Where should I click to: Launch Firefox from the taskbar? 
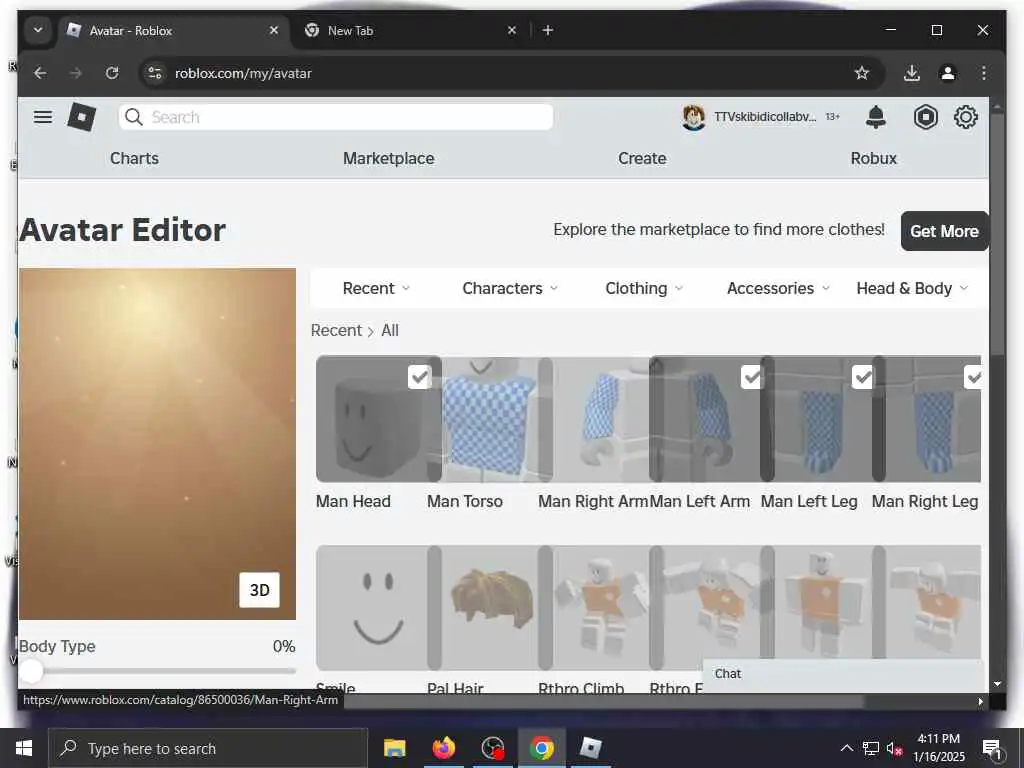[443, 748]
